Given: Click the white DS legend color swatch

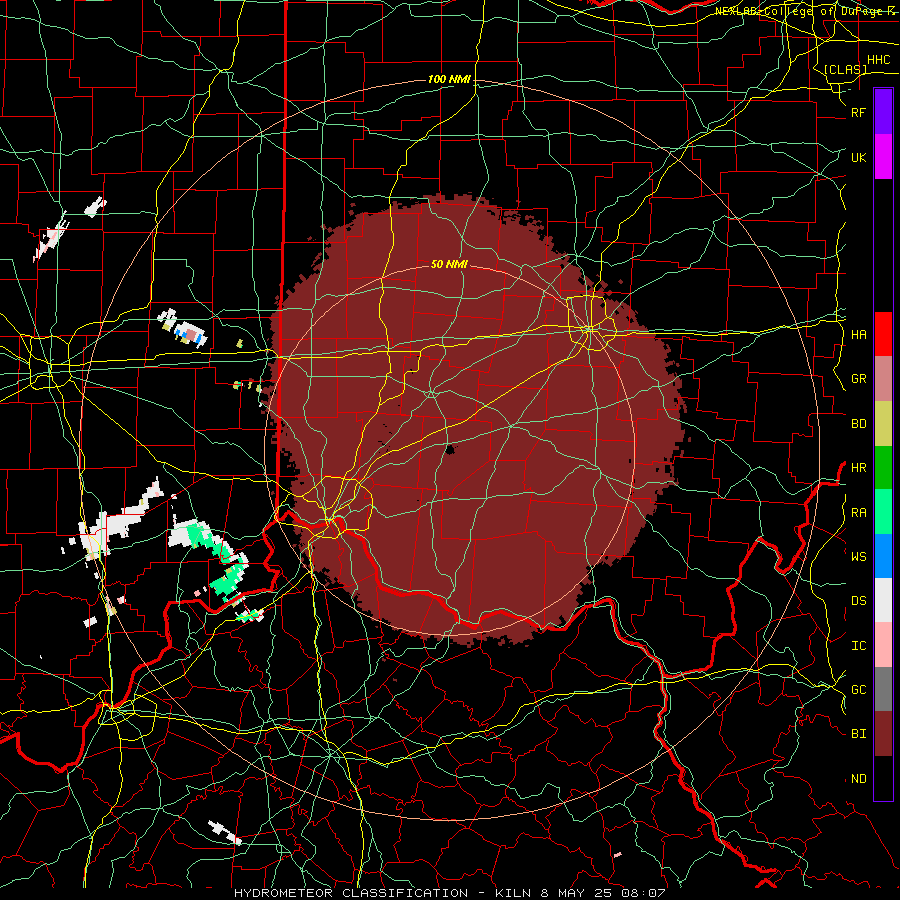Looking at the screenshot, I should (883, 600).
